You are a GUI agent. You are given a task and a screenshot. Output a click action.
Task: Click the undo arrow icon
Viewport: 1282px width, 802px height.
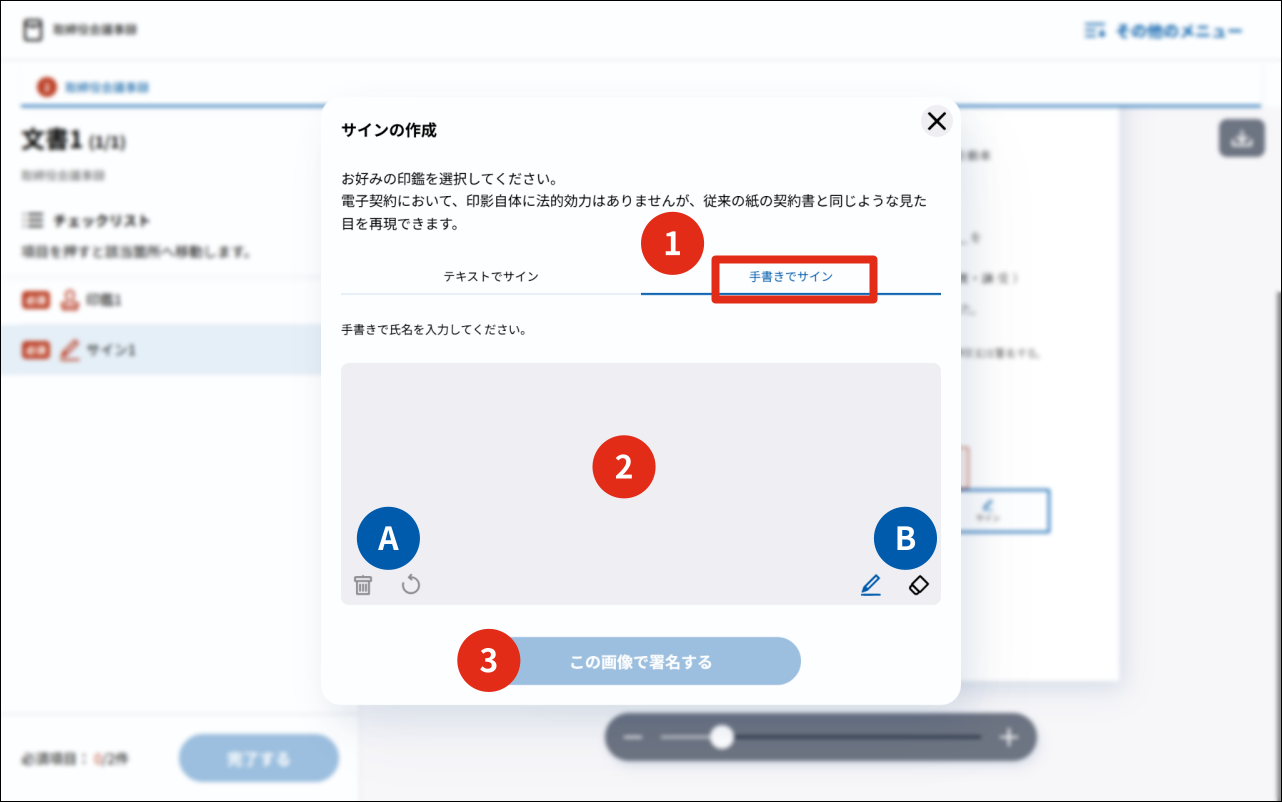coord(411,585)
